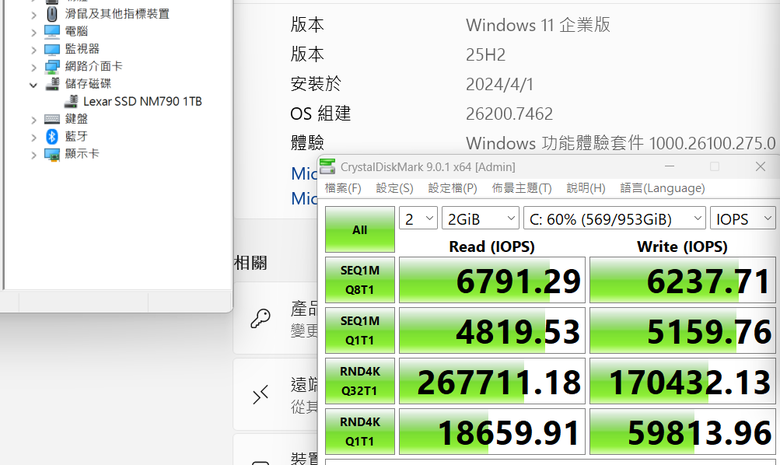
Task: Select the 網路介面卡 tree label
Action: click(x=94, y=66)
